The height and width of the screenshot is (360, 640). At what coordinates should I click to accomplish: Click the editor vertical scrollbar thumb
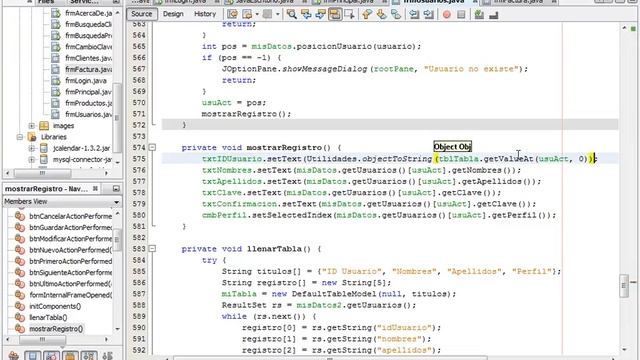(624, 286)
